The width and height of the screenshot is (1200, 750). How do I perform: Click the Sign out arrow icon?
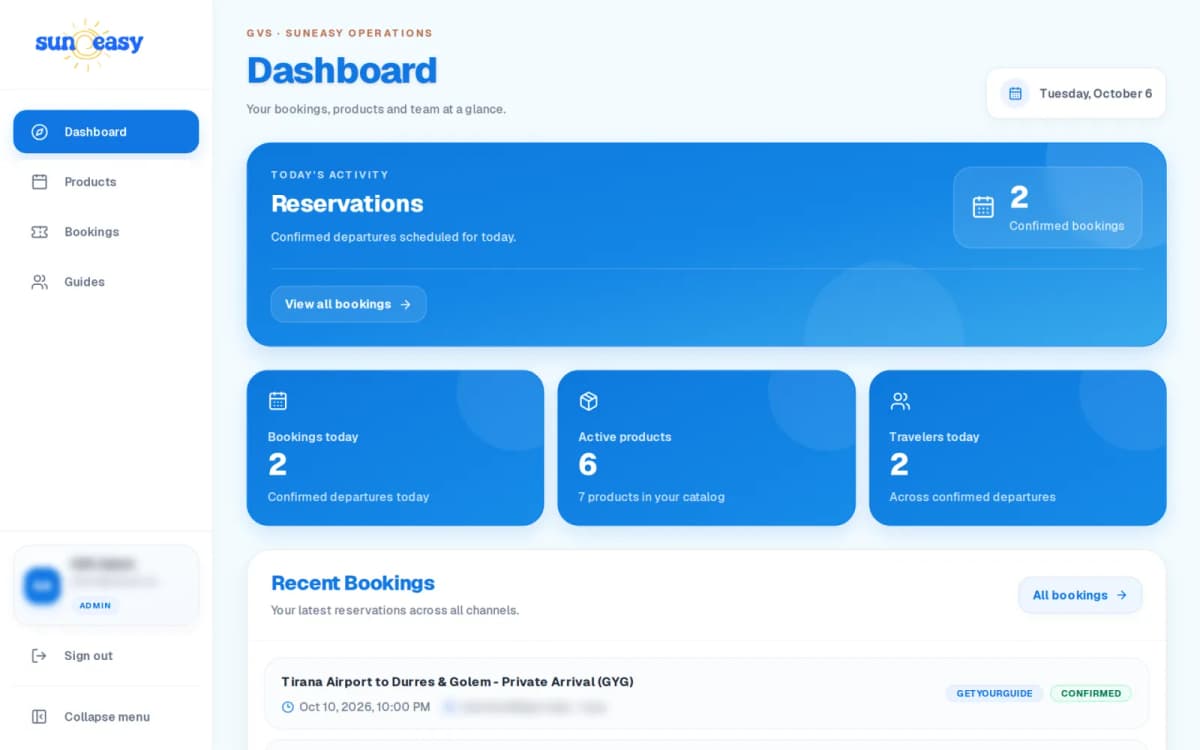click(40, 656)
